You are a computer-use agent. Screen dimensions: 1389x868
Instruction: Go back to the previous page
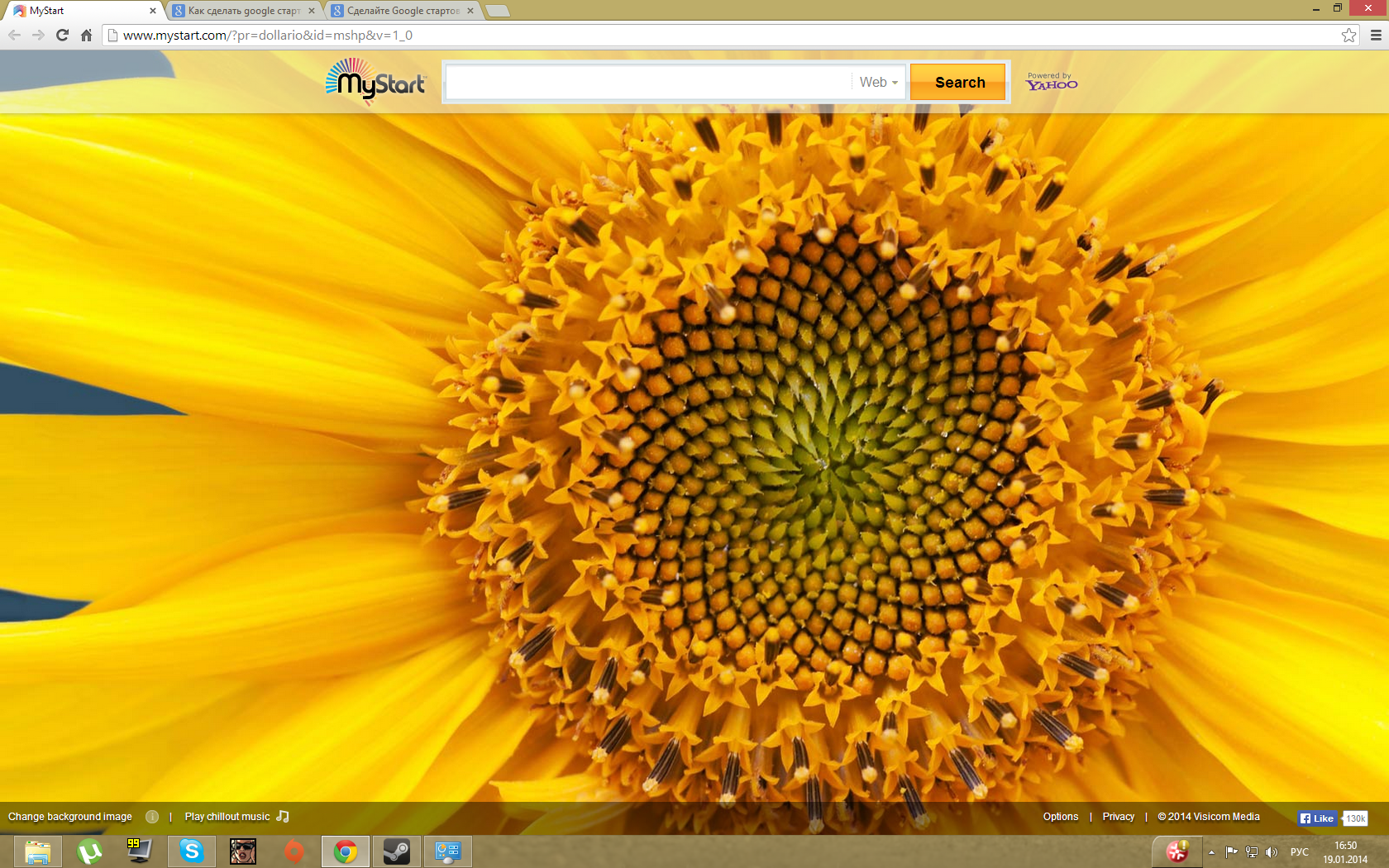pos(14,35)
